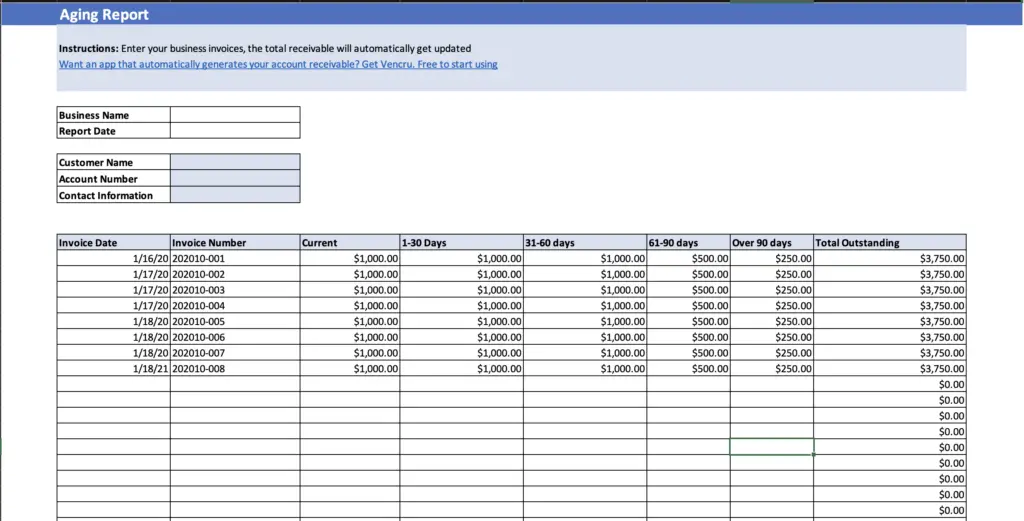Click the empty Report Date value cell

[235, 131]
